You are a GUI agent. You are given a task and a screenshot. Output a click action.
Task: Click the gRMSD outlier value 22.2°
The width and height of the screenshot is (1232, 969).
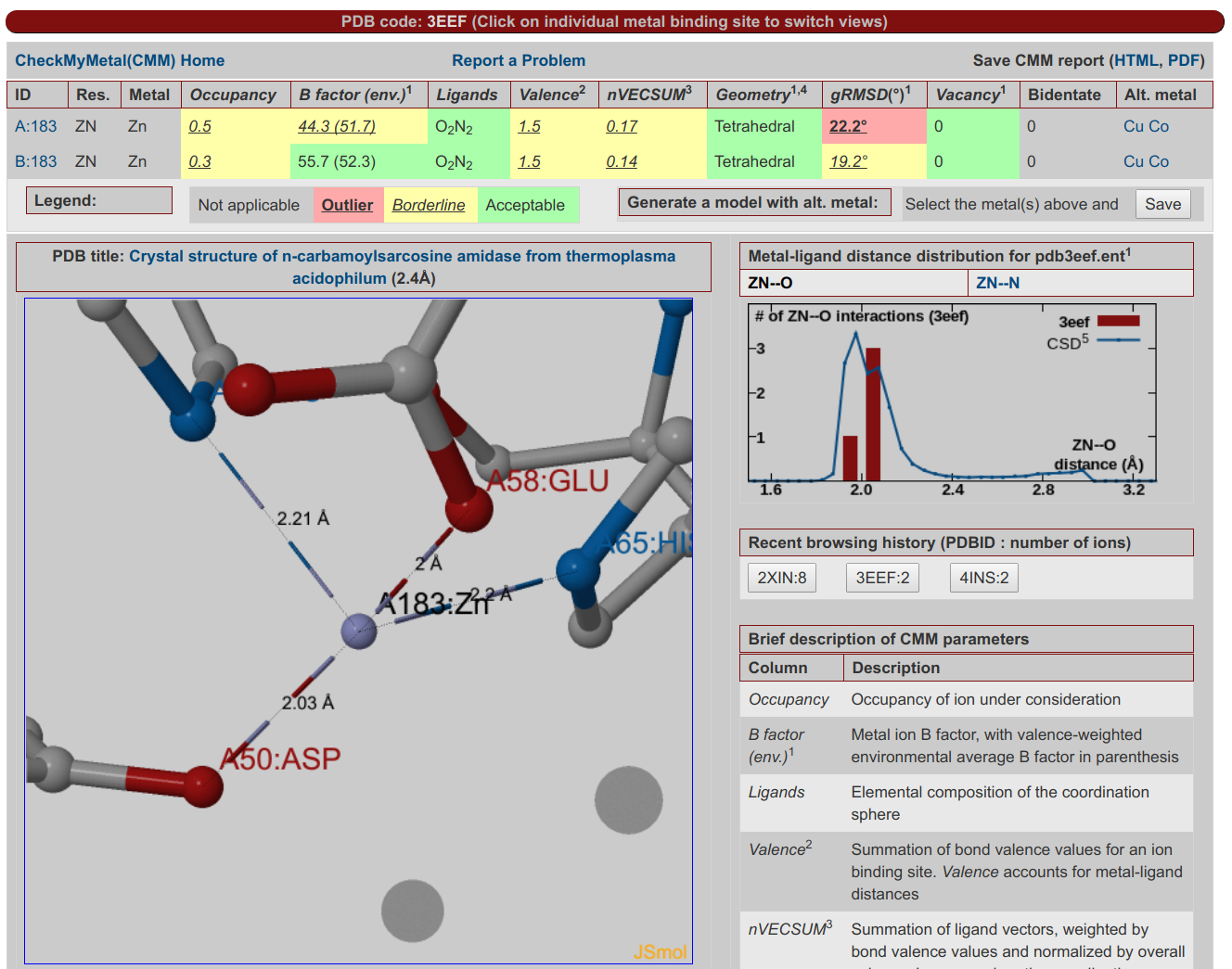tap(848, 126)
